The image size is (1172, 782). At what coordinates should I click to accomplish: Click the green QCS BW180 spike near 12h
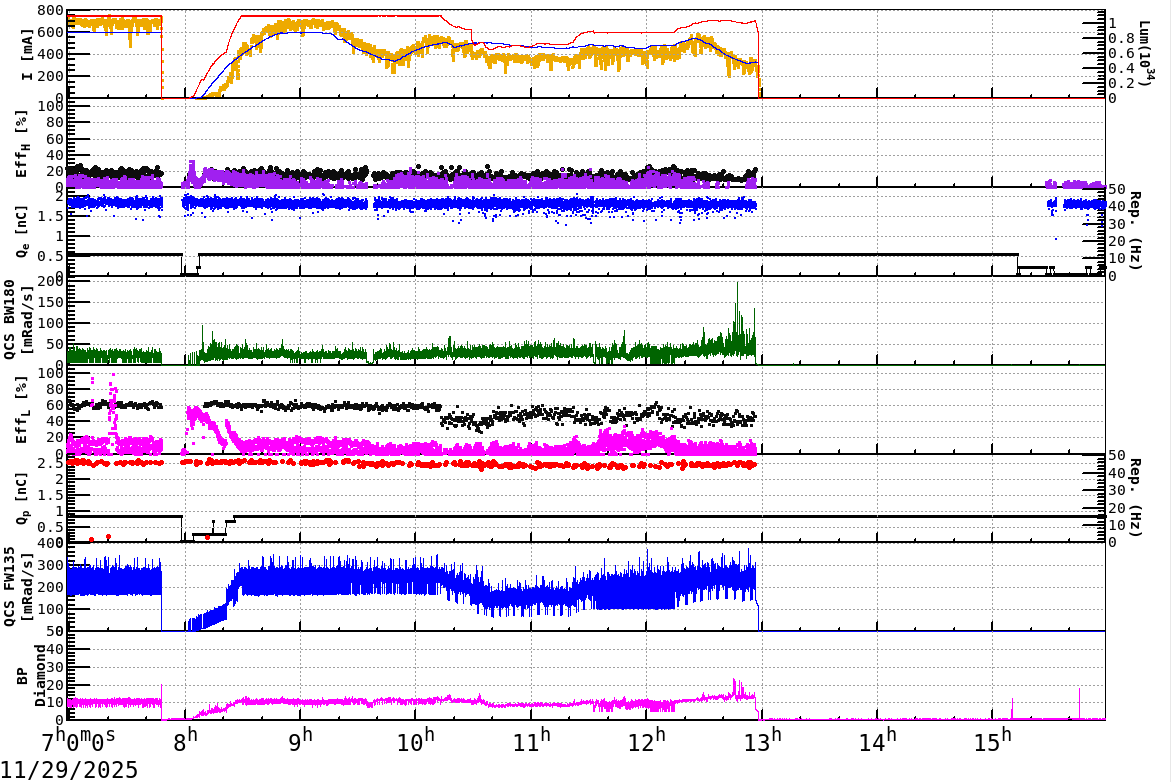(x=738, y=300)
